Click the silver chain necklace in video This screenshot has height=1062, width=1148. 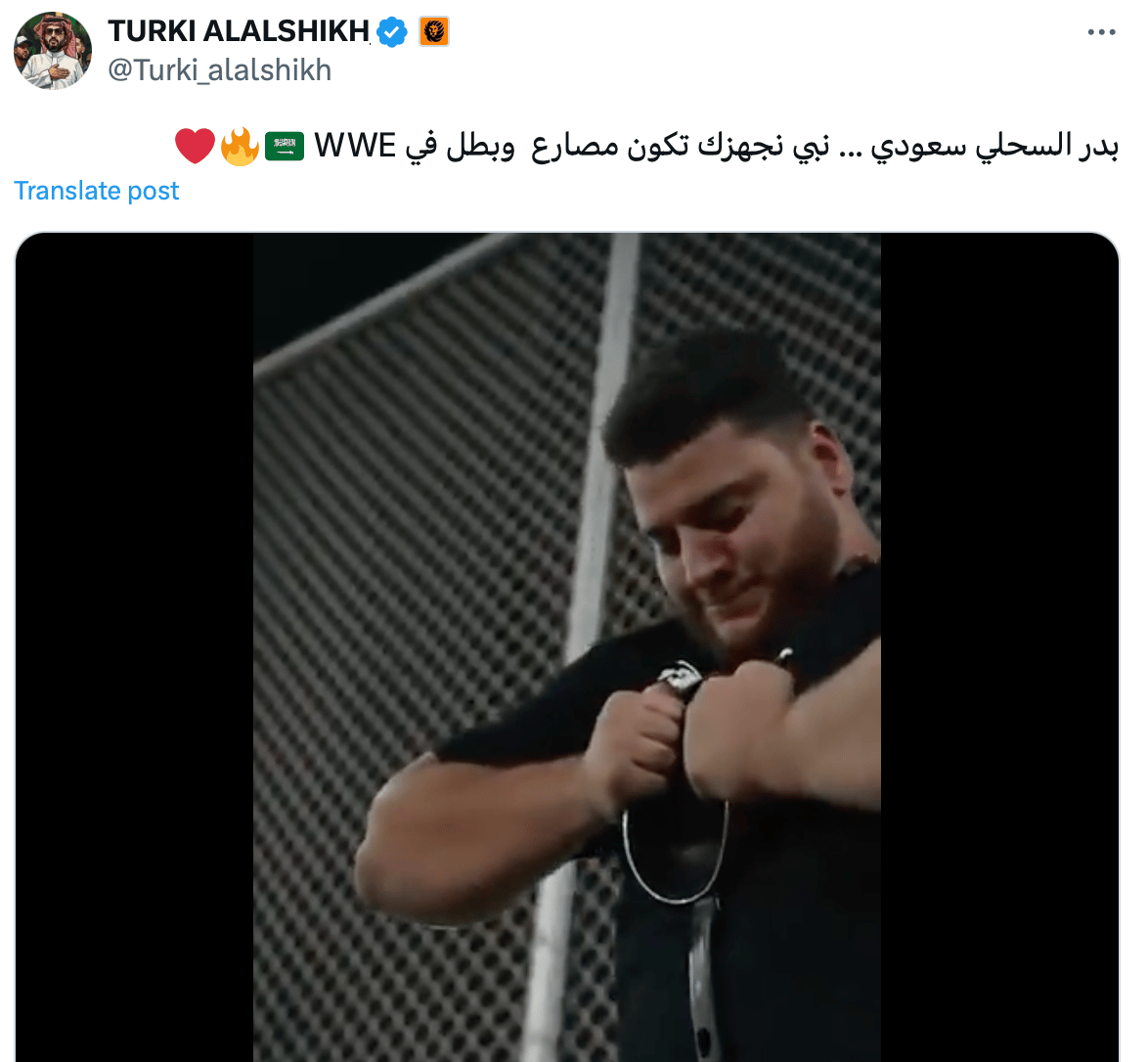tap(675, 850)
